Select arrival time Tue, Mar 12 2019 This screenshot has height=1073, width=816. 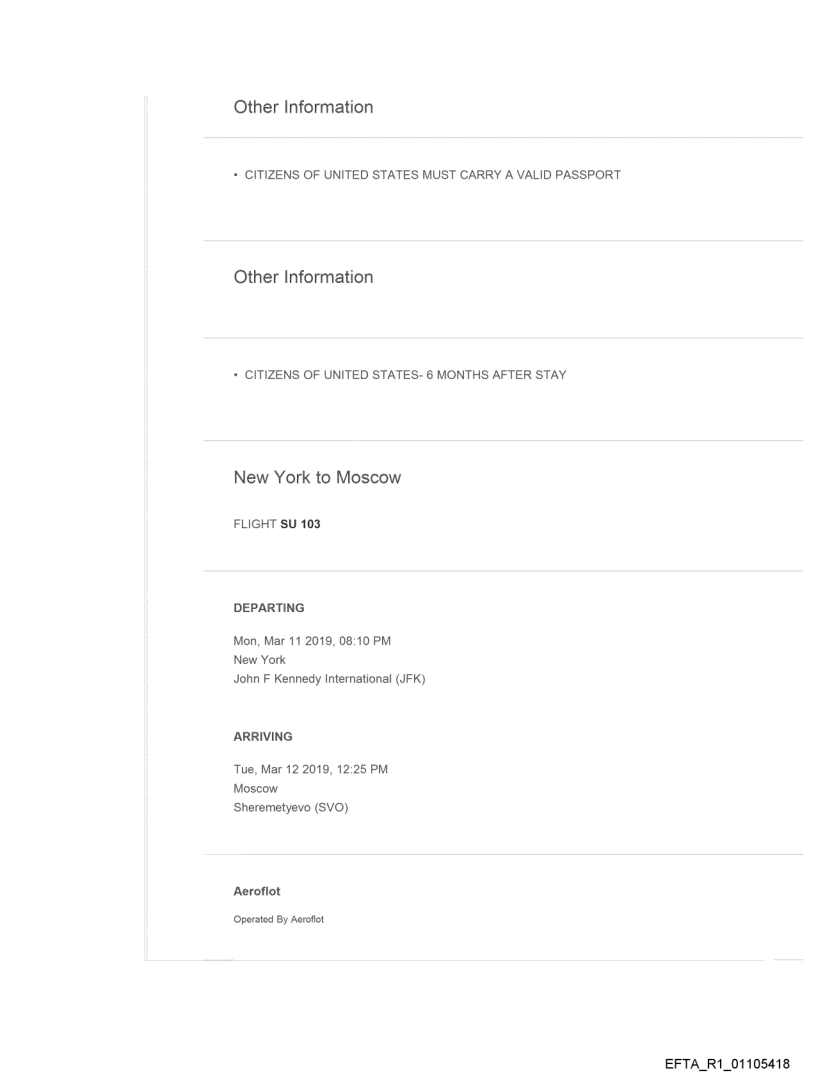click(317, 769)
